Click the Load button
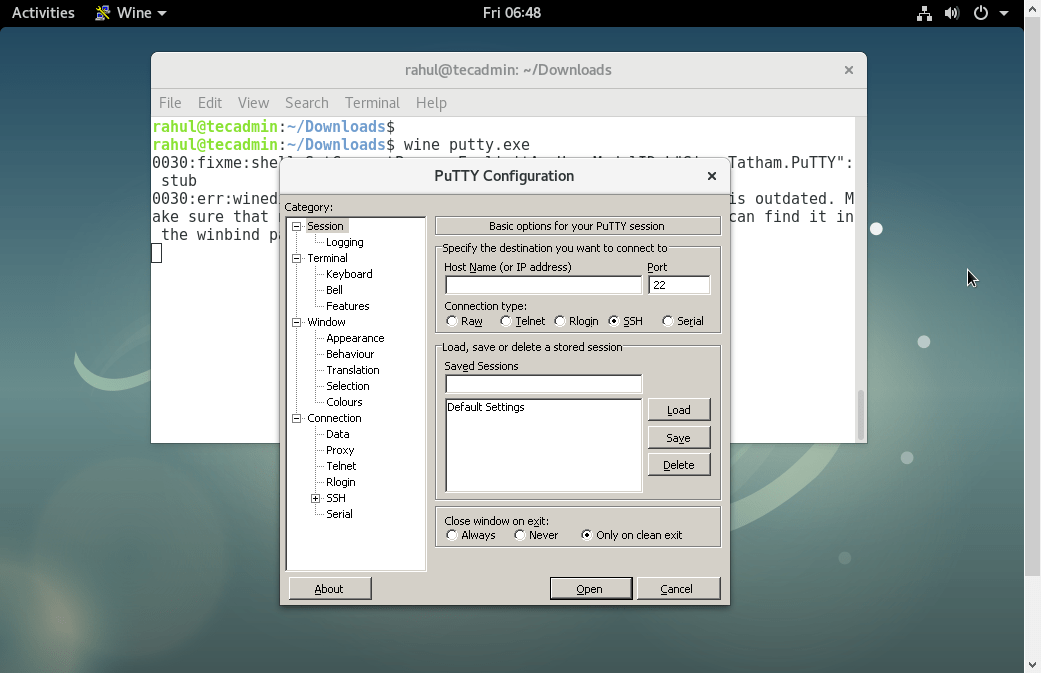 pos(679,409)
